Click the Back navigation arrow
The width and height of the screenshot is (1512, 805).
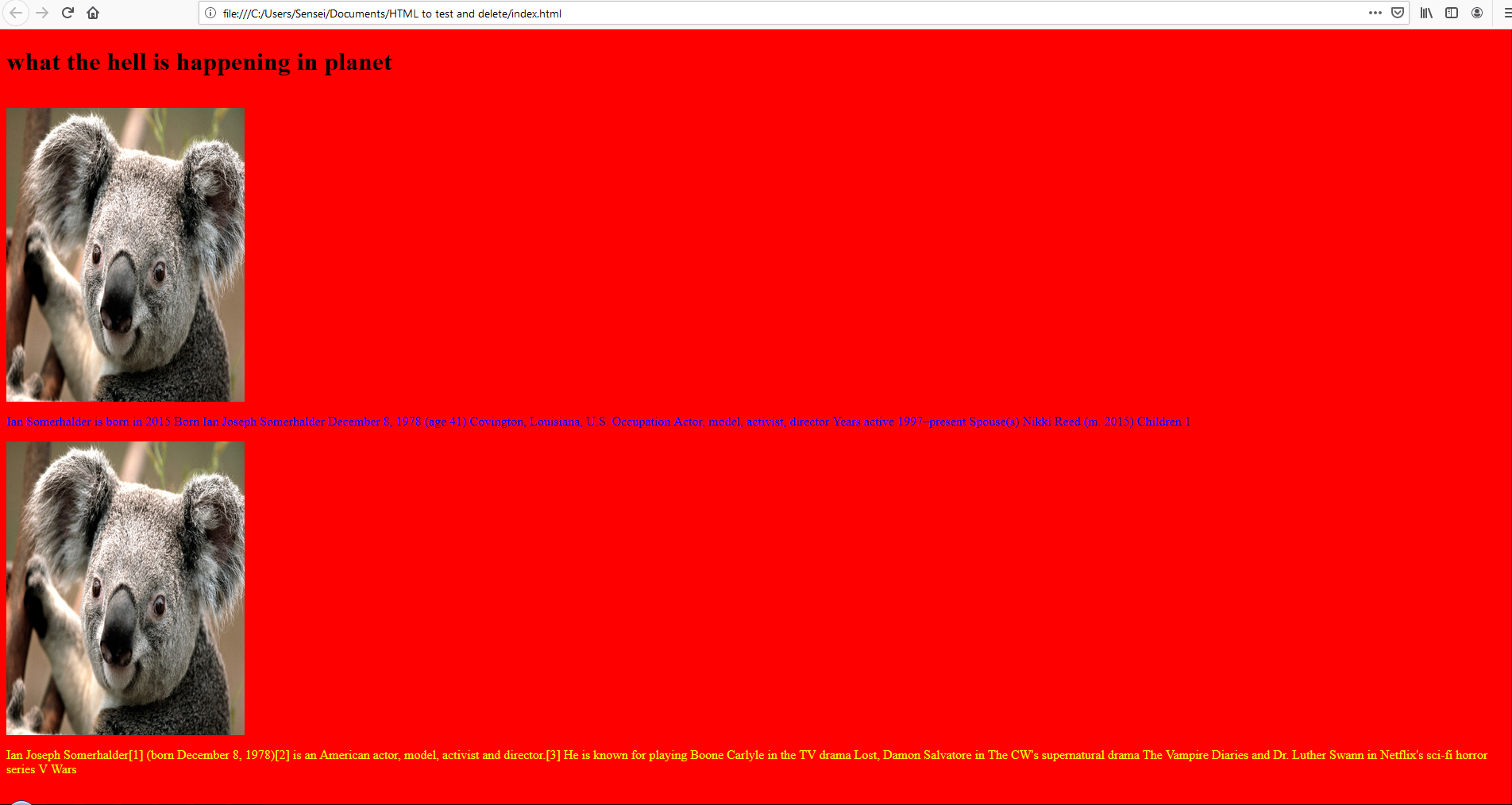pyautogui.click(x=16, y=13)
